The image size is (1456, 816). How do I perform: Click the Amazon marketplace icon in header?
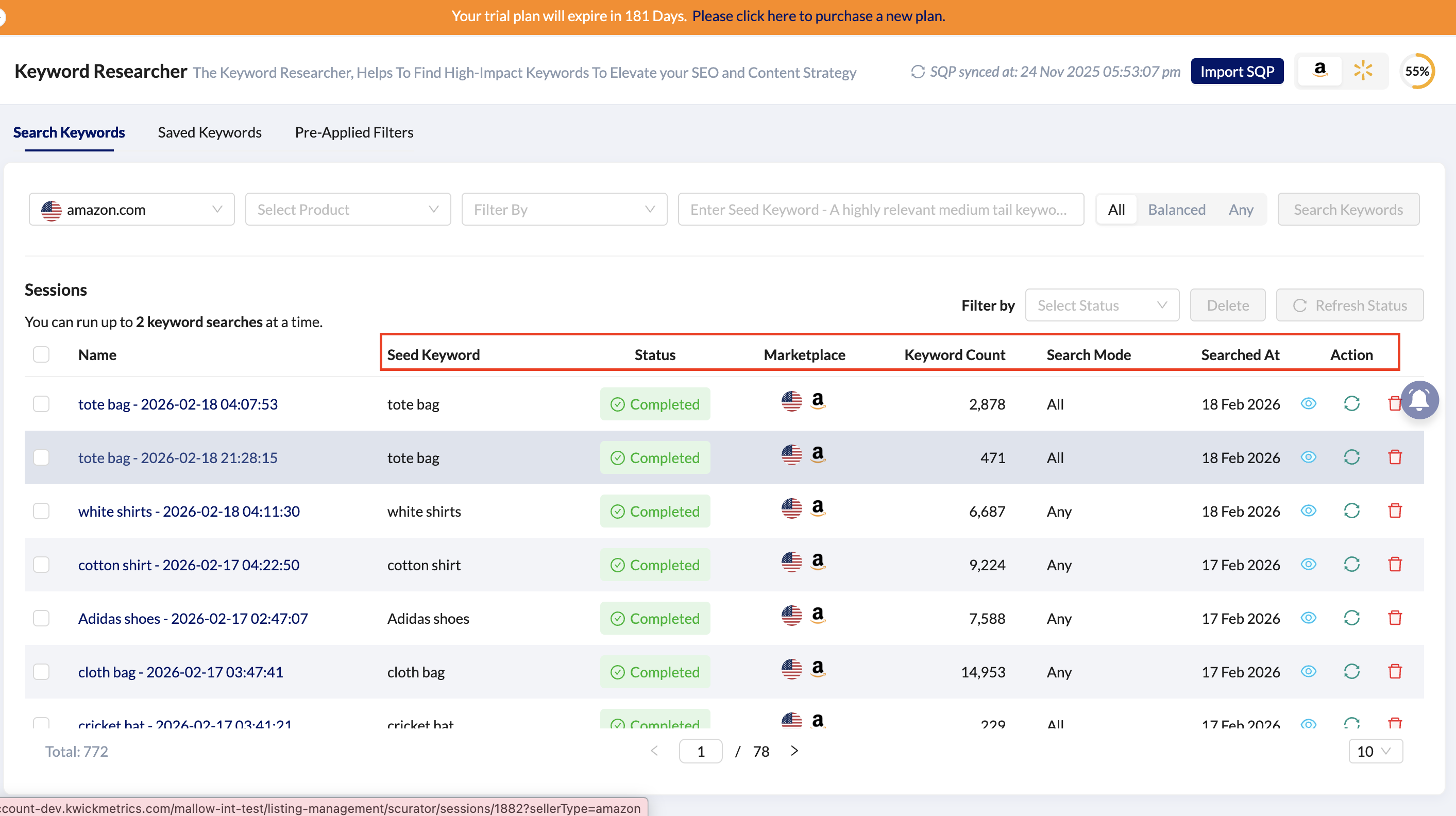1320,71
